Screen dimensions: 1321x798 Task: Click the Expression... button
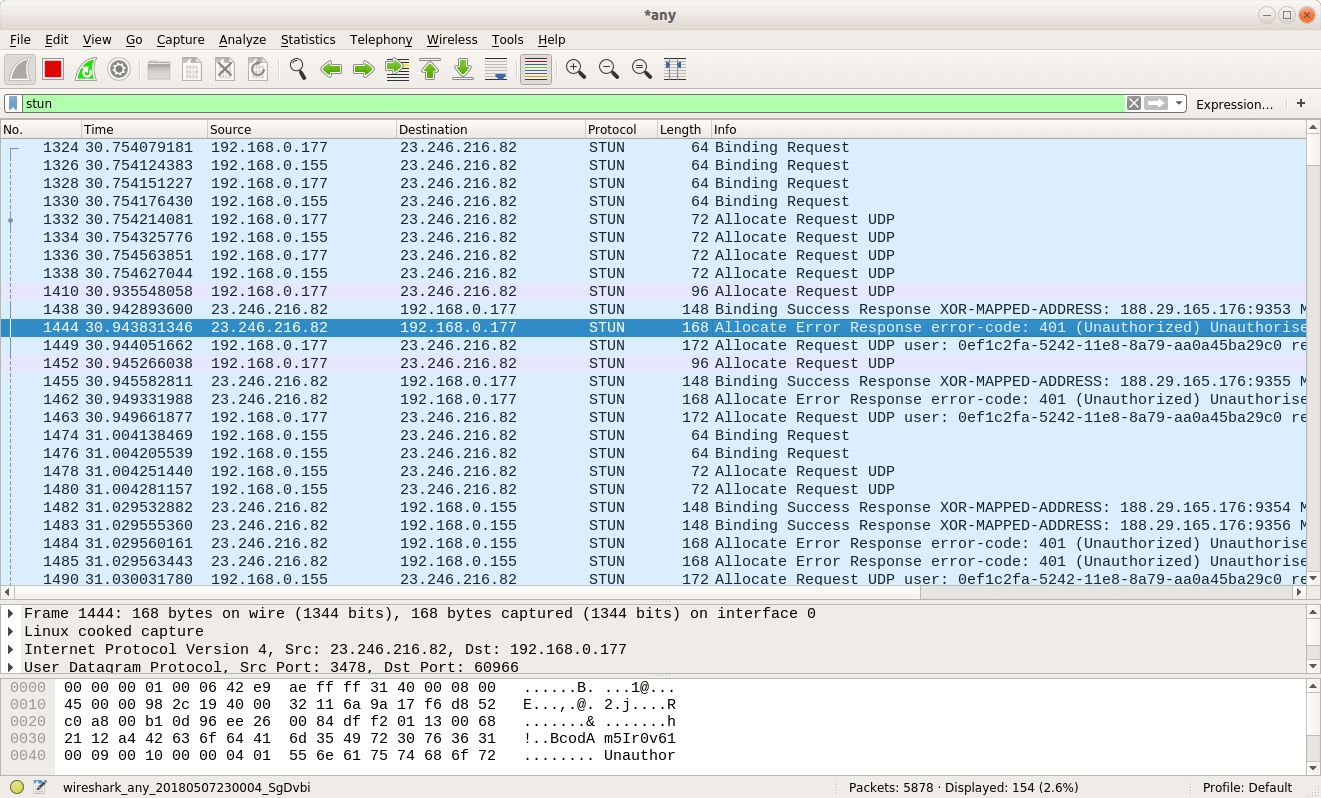pyautogui.click(x=1234, y=104)
